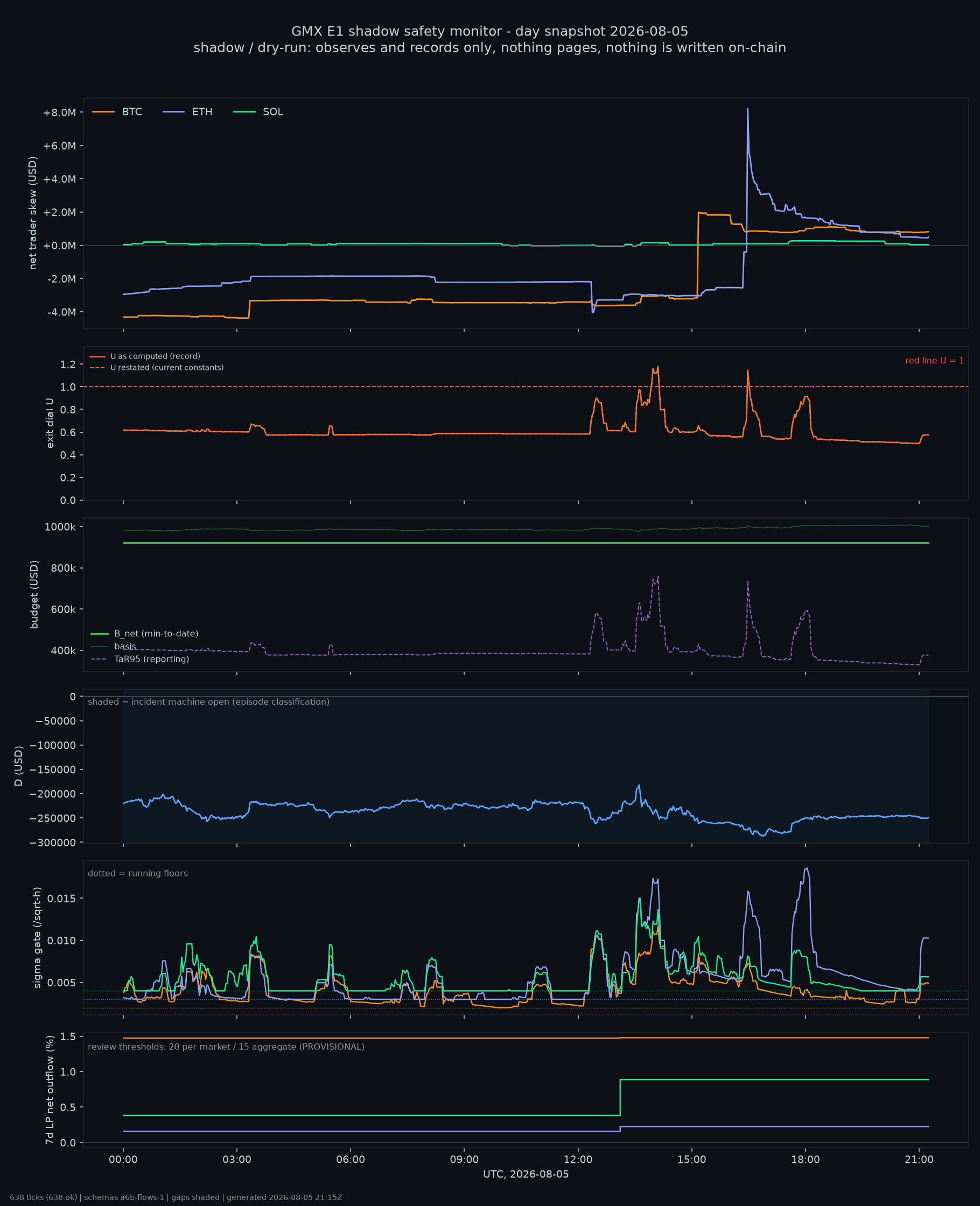Click the +2.0M skew tick label
980x1206 pixels.
click(59, 213)
